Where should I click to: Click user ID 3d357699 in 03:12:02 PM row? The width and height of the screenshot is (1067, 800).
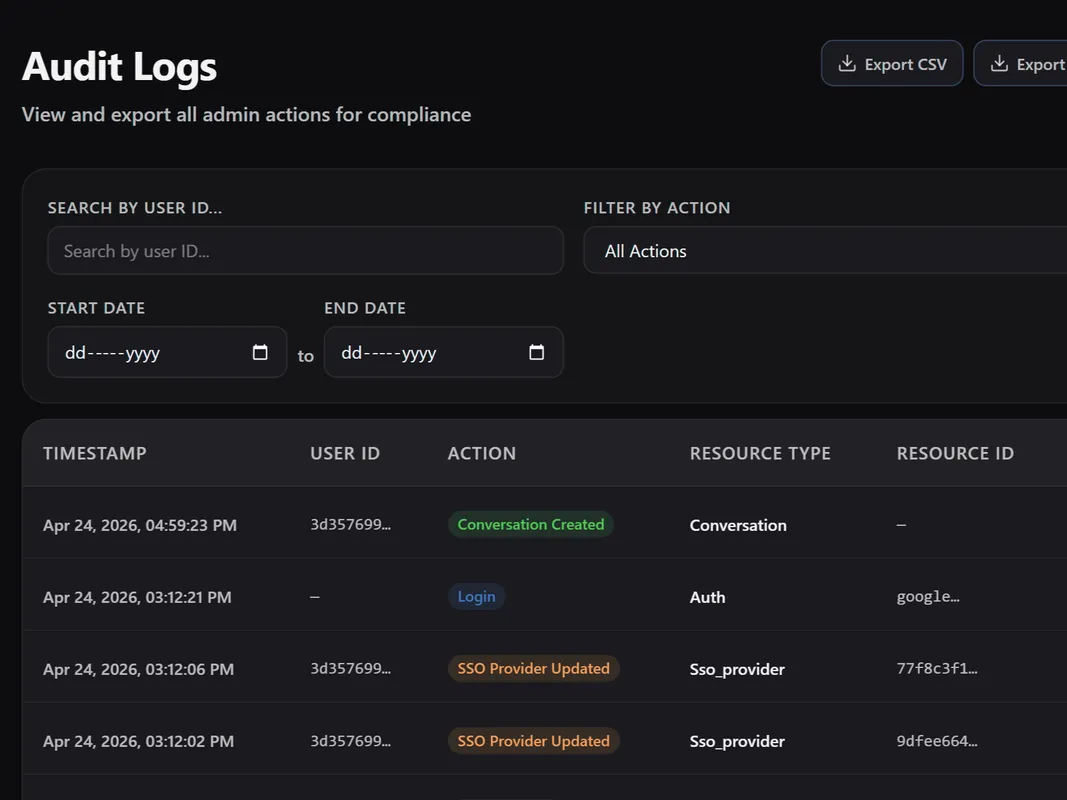[350, 741]
